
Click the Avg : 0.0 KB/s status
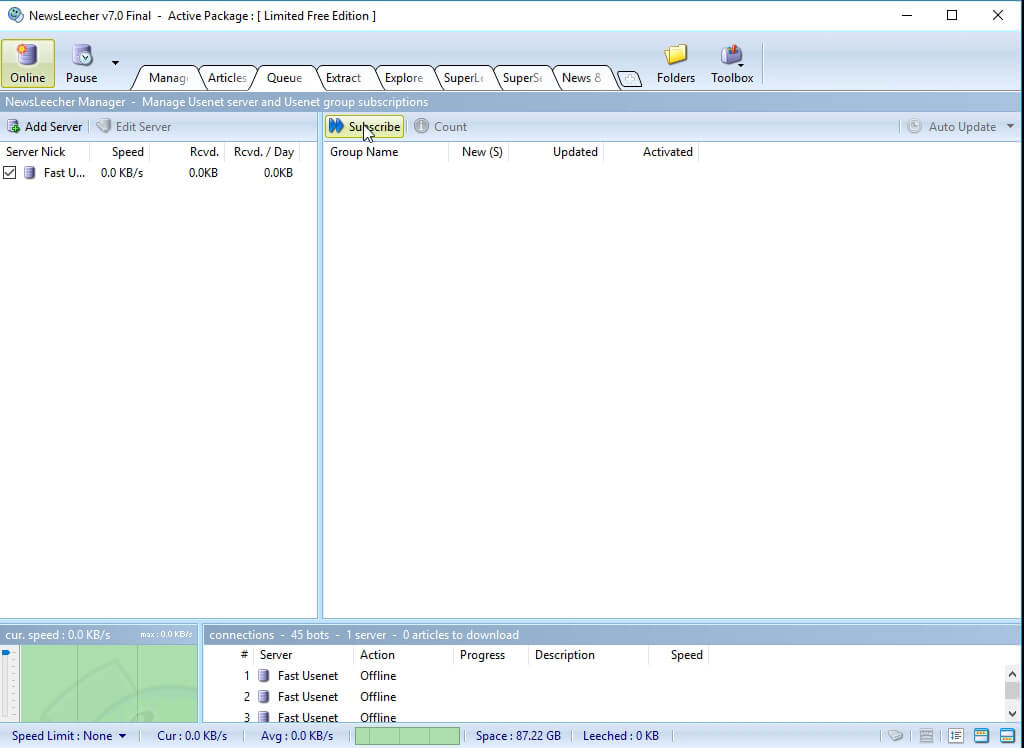(296, 736)
